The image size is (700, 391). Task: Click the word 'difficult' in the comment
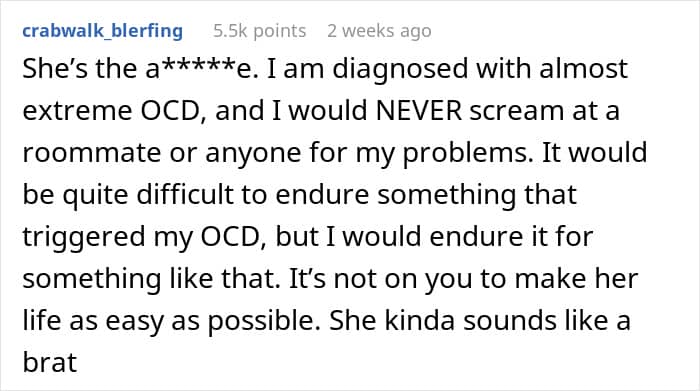[x=185, y=195]
